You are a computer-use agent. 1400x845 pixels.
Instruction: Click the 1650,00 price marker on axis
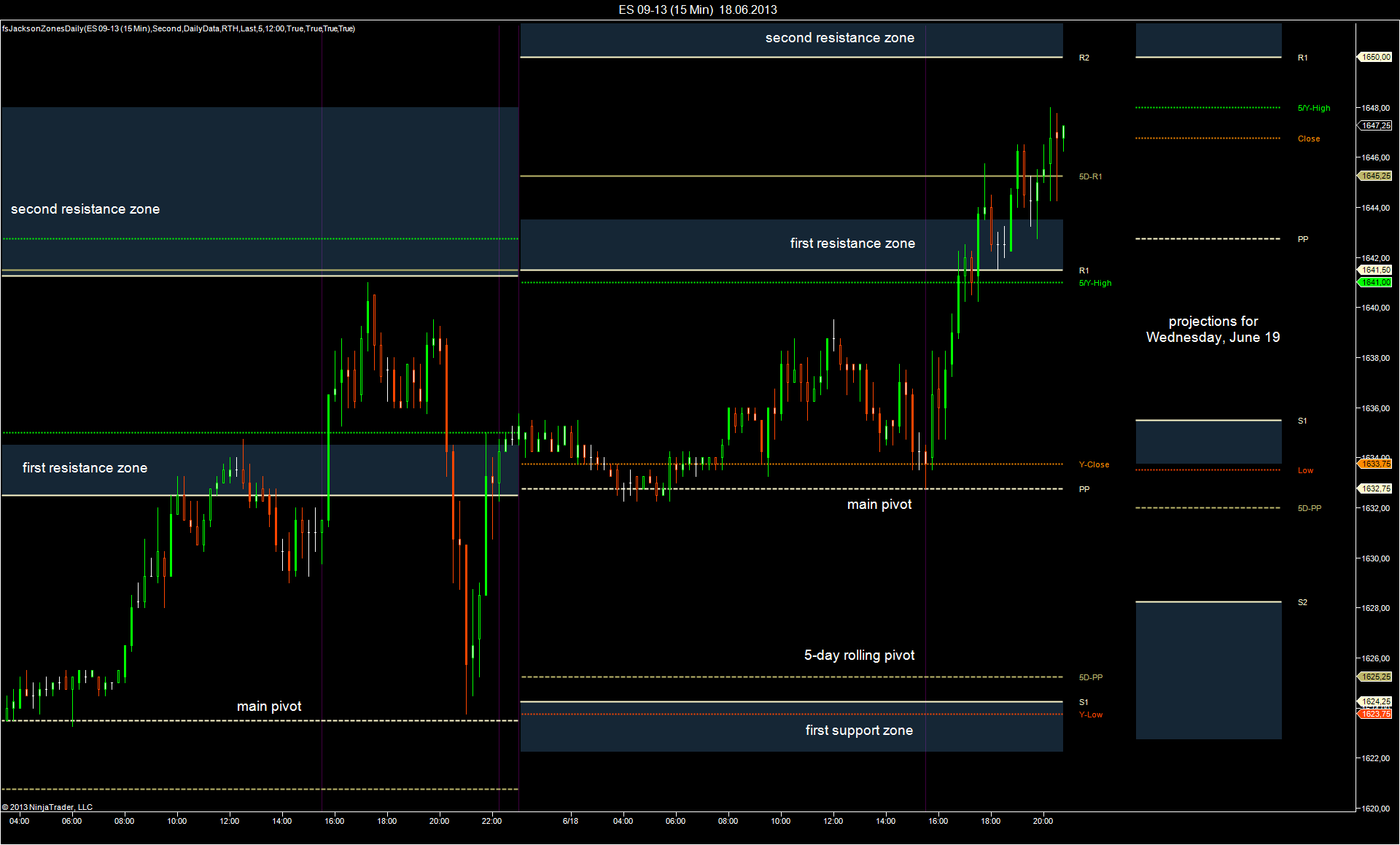click(x=1376, y=57)
